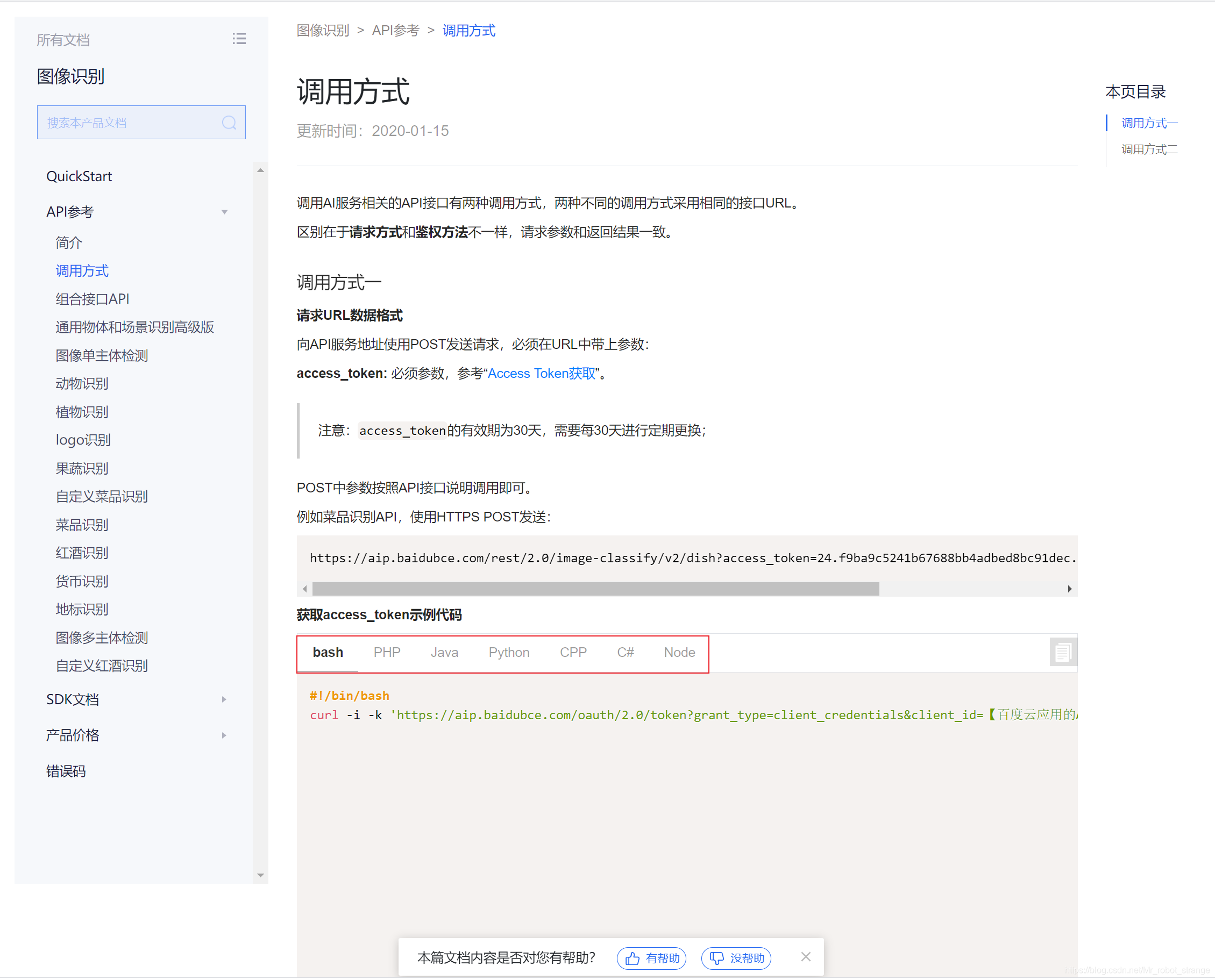1215x980 pixels.
Task: Click the search magnifier icon in sidebar
Action: point(229,123)
